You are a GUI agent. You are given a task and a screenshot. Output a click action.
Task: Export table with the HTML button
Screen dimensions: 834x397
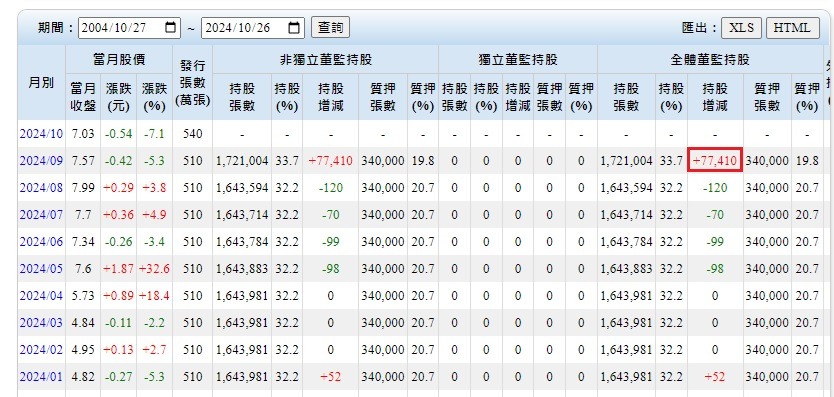coord(793,28)
